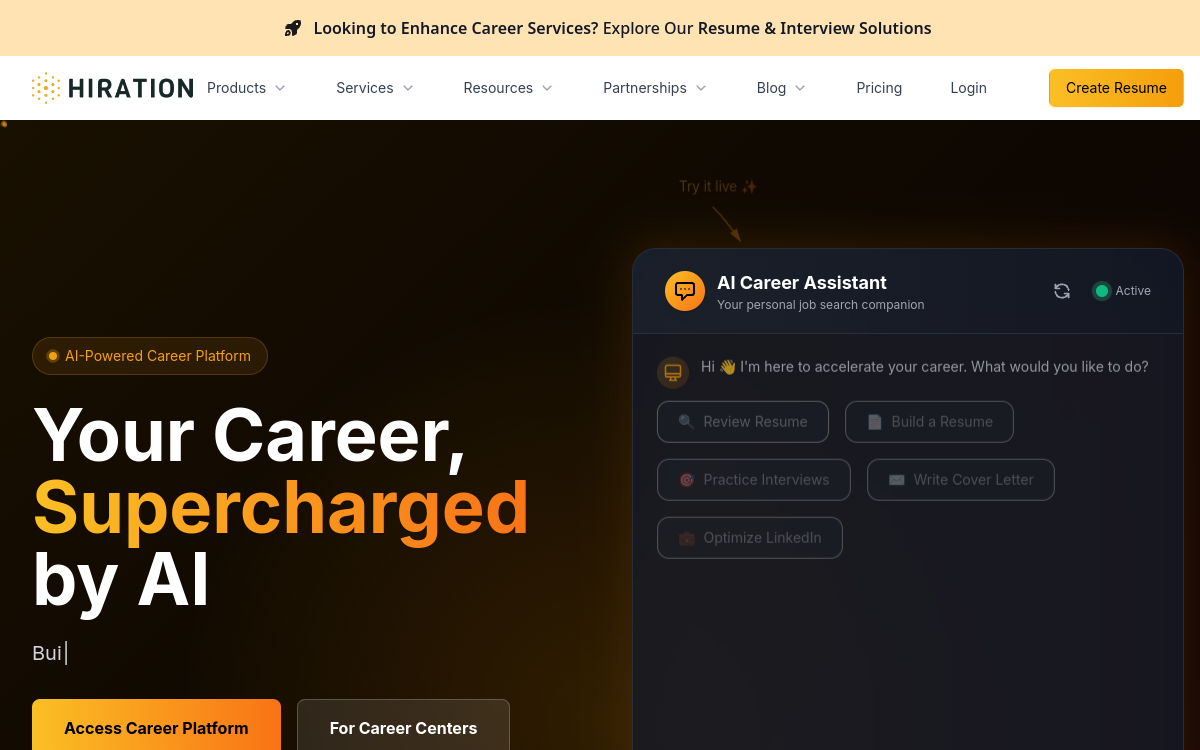Click the AI Career Assistant title
The height and width of the screenshot is (750, 1200).
pos(802,283)
